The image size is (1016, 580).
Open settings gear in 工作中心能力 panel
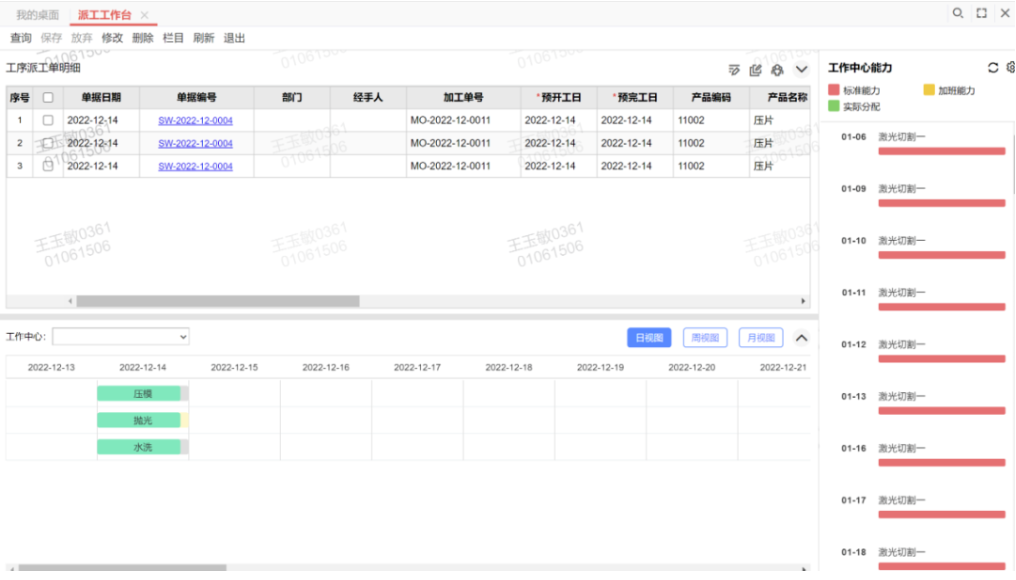click(1011, 68)
